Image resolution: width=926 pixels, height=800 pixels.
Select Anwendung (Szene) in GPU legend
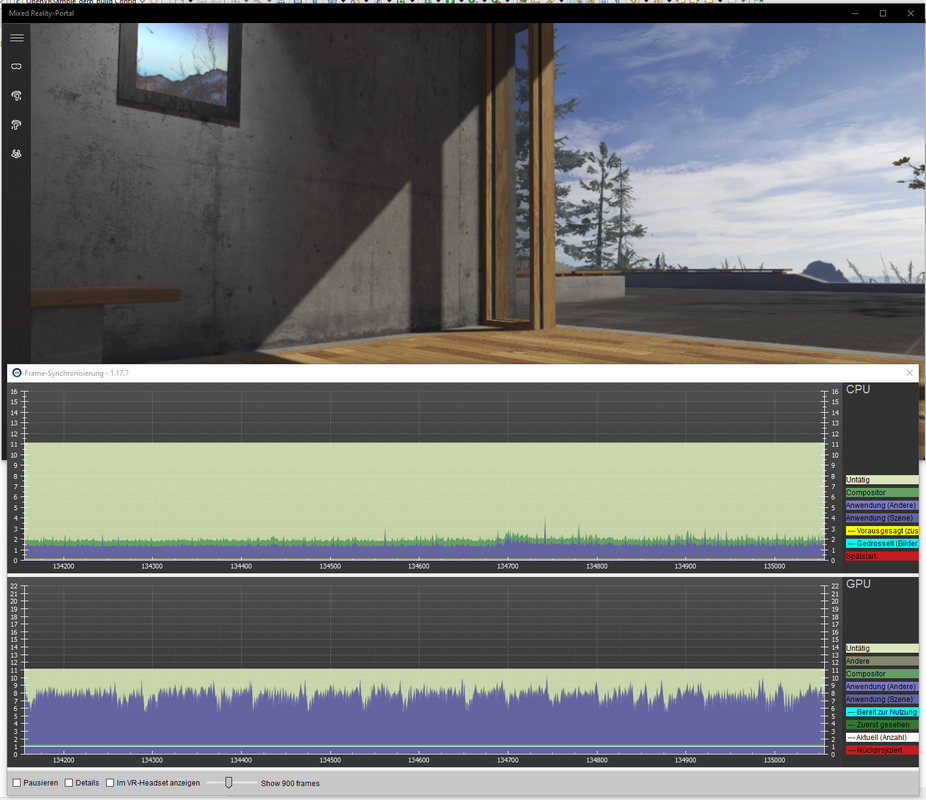click(x=882, y=699)
